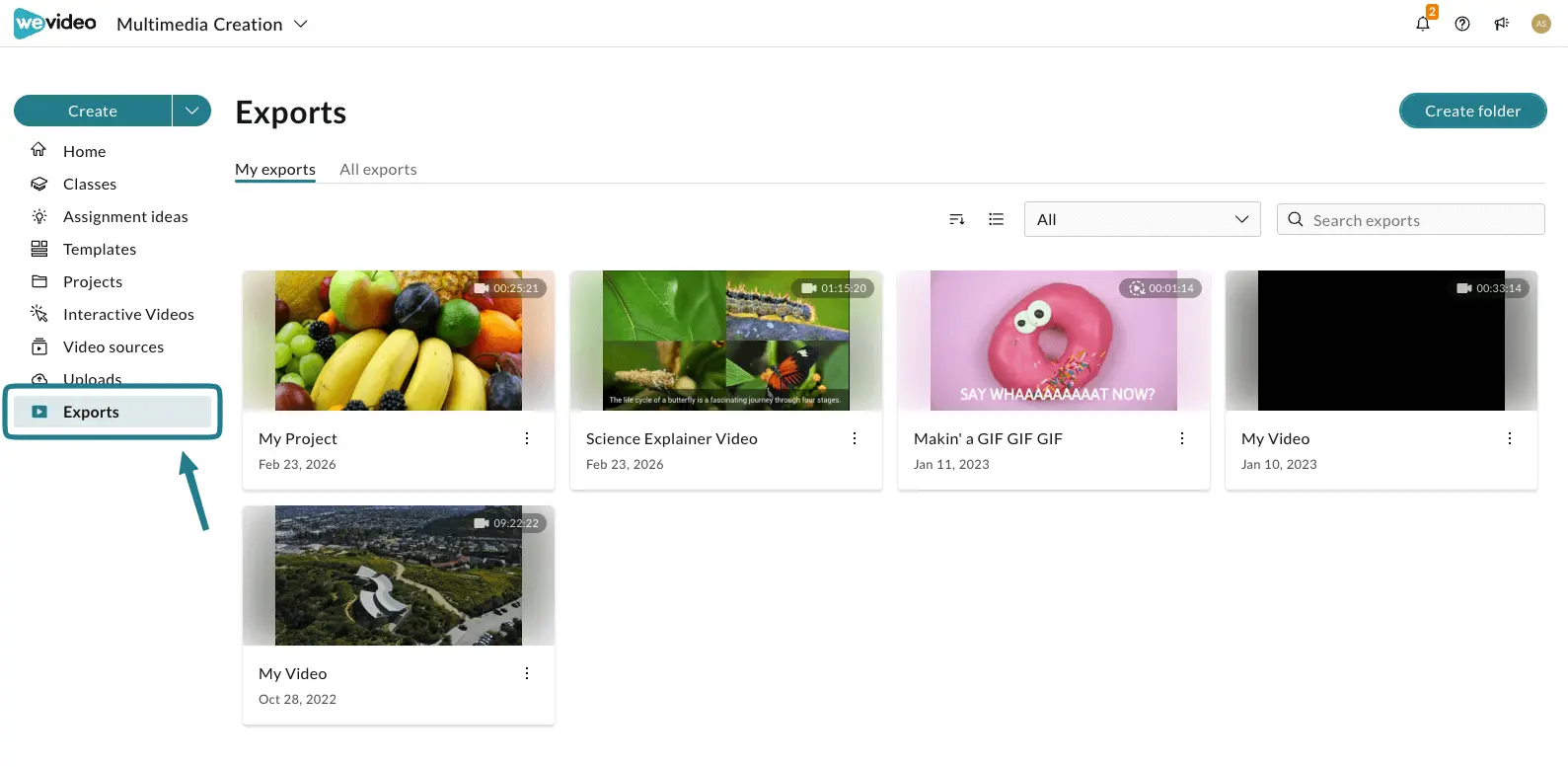Switch to list view icon
Viewport: 1568px width, 767px height.
[x=997, y=219]
